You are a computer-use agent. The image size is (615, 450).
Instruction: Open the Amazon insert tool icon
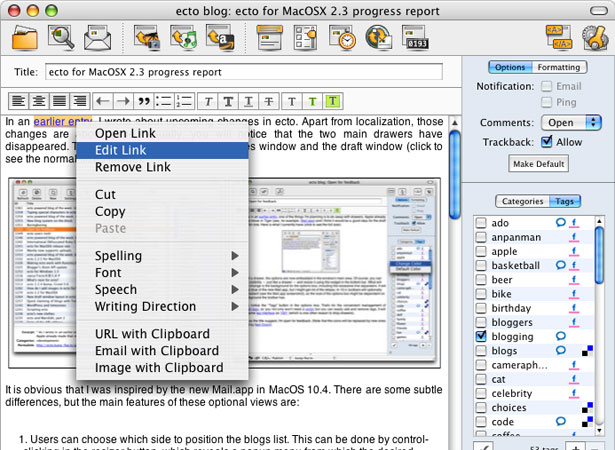pos(220,38)
